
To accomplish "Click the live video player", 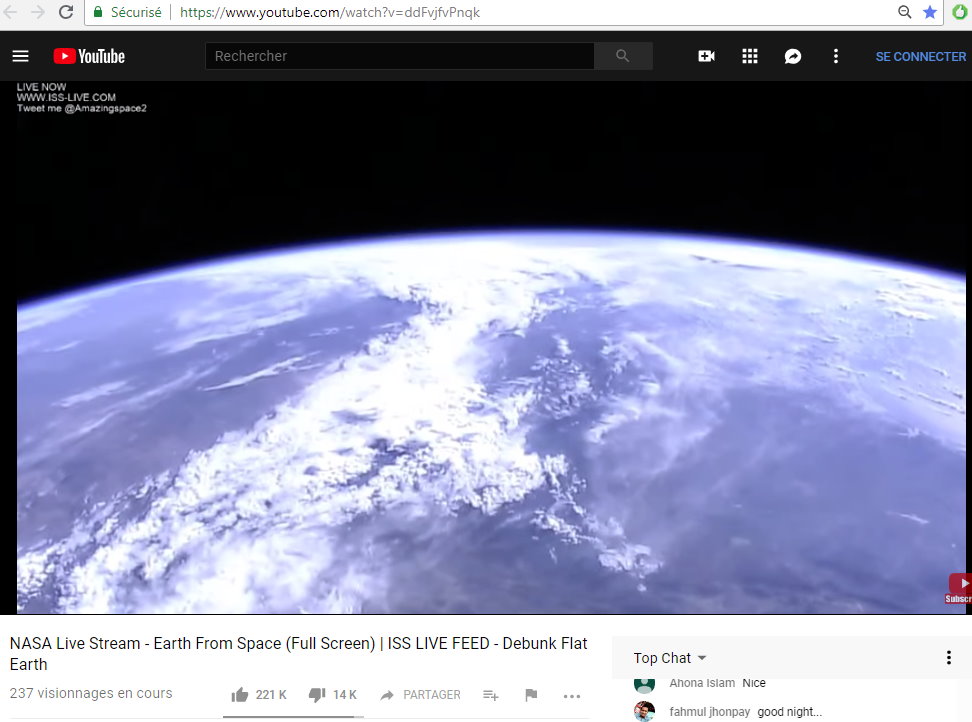I will click(486, 348).
